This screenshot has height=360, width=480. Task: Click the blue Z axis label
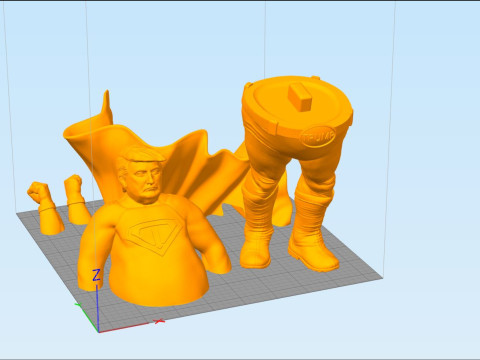click(96, 275)
